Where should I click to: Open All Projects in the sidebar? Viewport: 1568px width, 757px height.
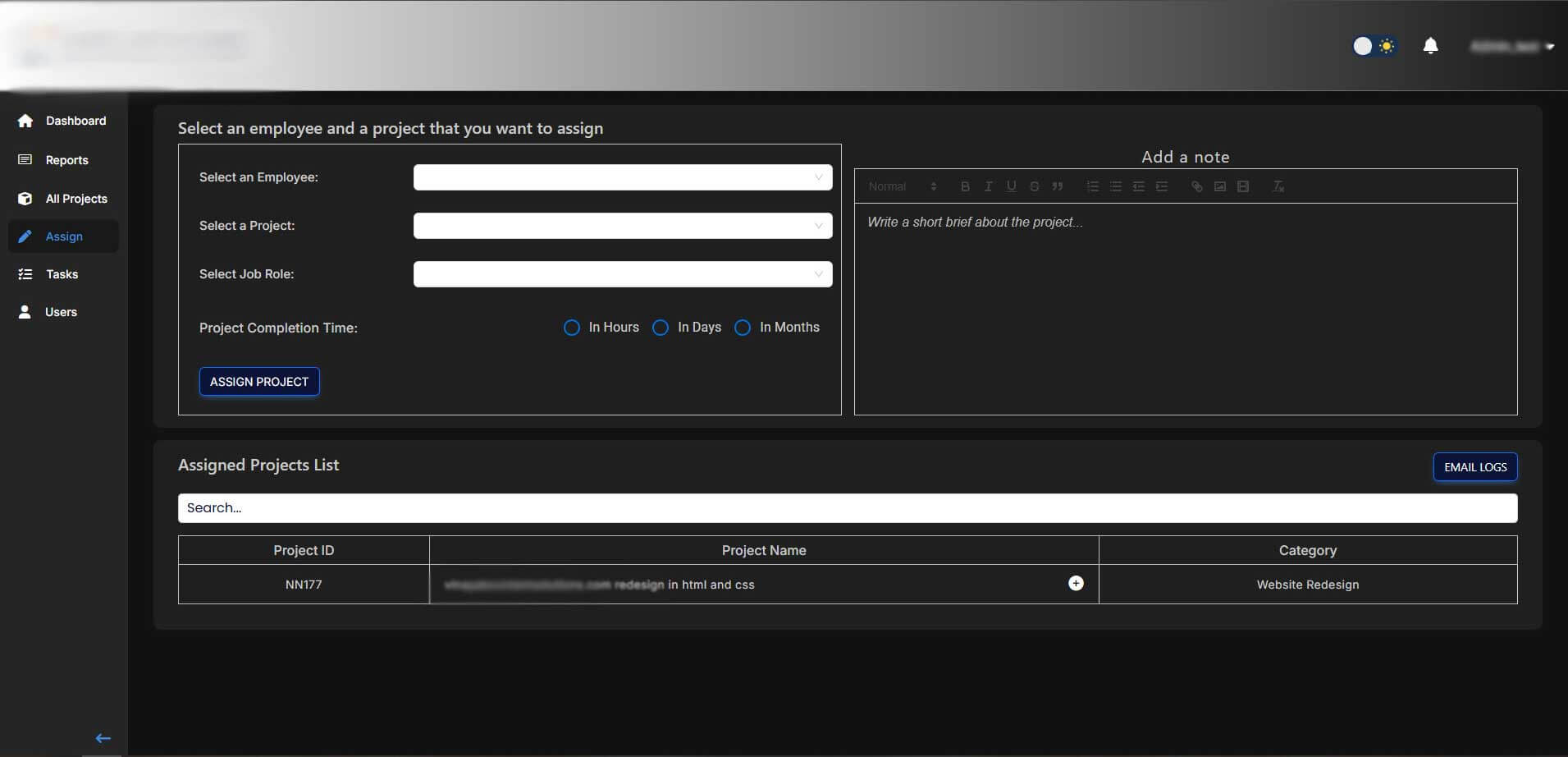tap(63, 199)
